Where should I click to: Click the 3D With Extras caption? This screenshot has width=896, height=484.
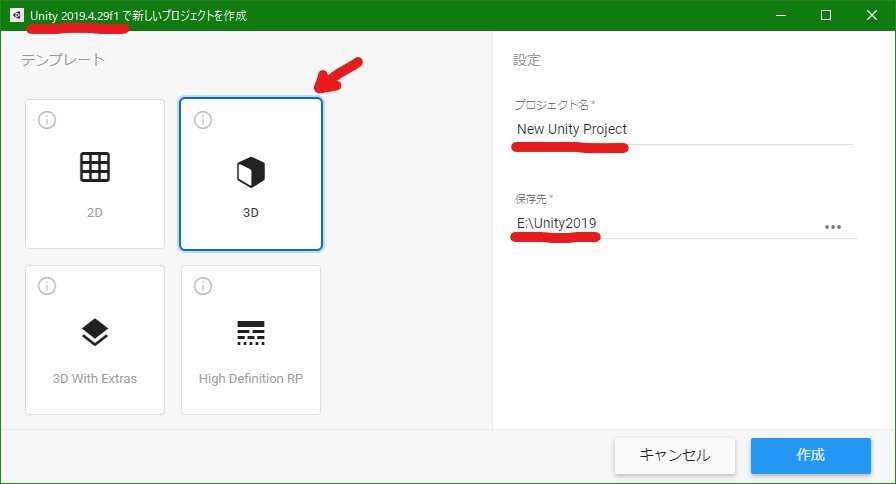pos(95,378)
